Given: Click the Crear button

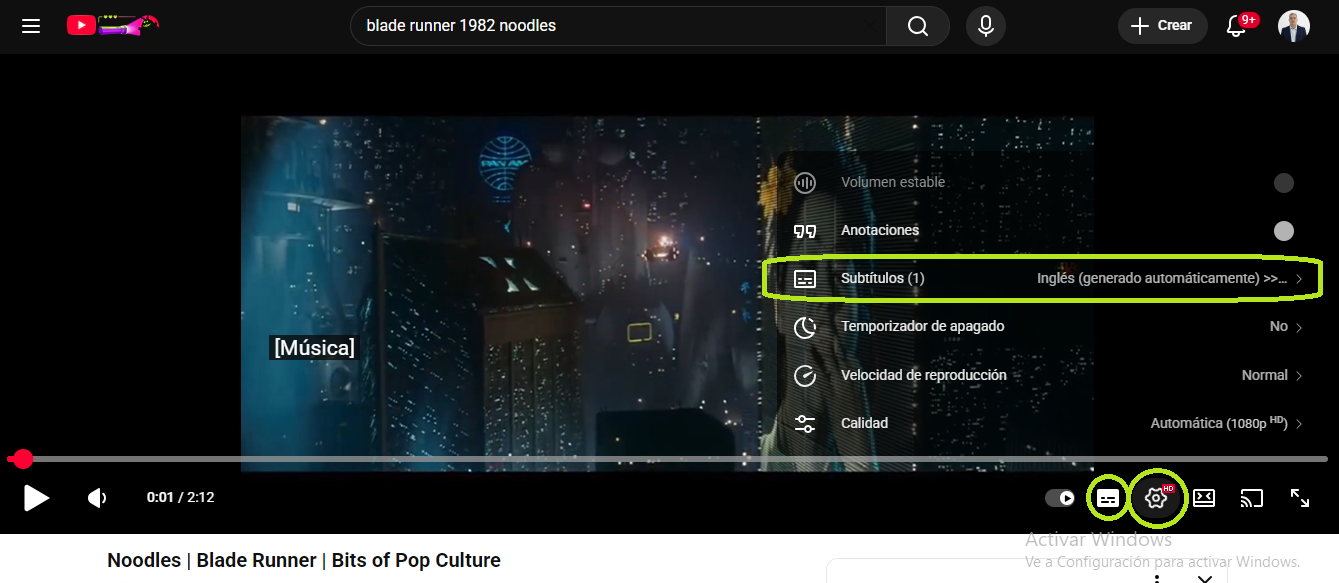Looking at the screenshot, I should coord(1161,26).
